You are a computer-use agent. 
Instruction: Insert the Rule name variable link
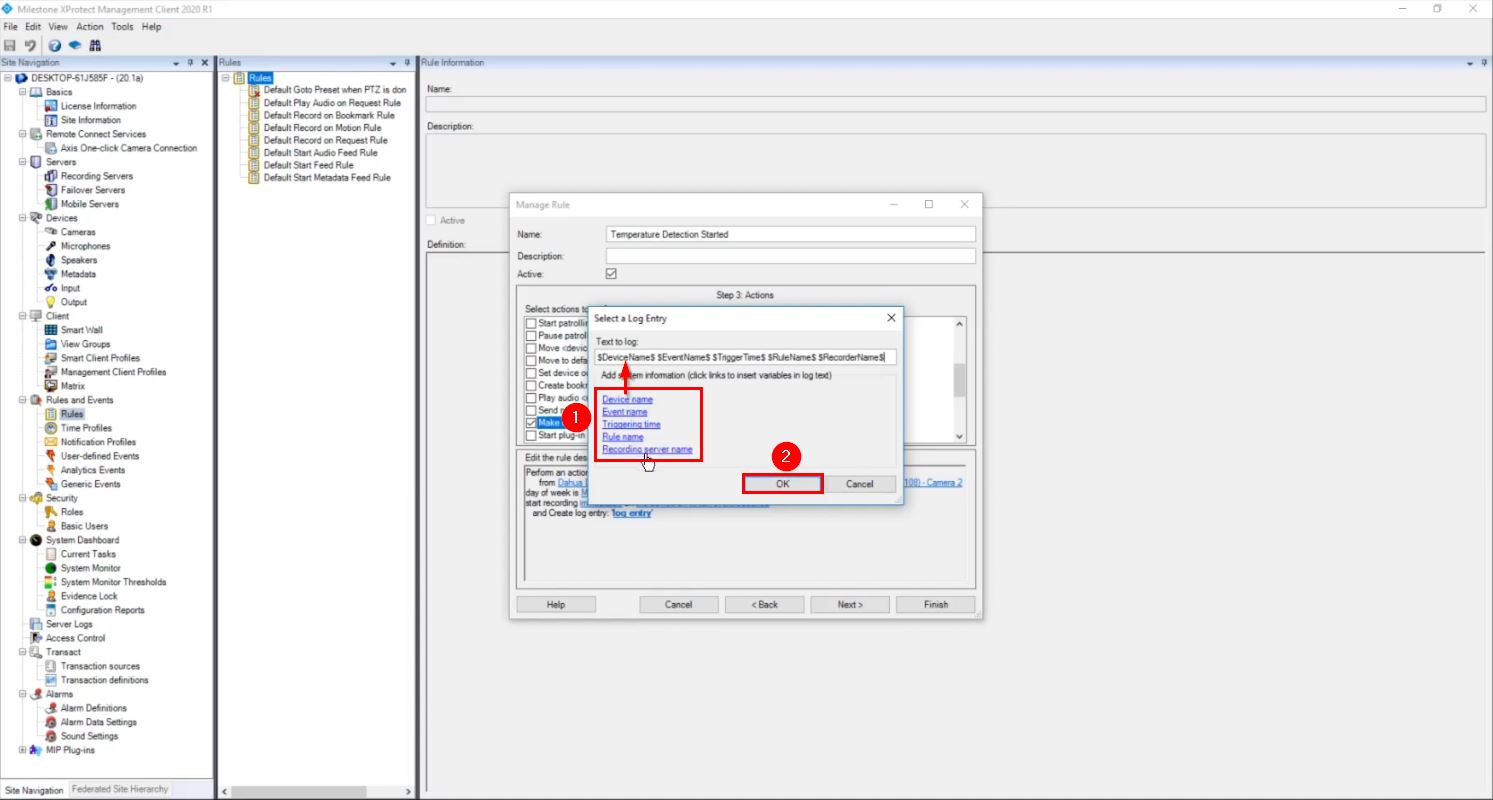(622, 436)
